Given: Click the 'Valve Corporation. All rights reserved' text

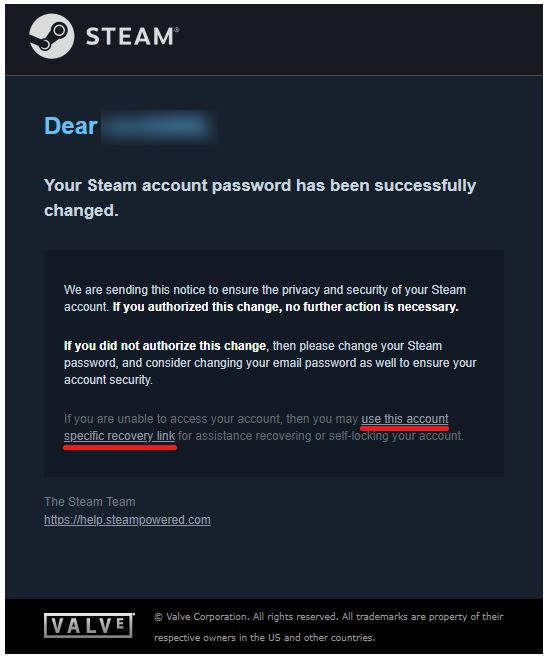Looking at the screenshot, I should [x=252, y=617].
